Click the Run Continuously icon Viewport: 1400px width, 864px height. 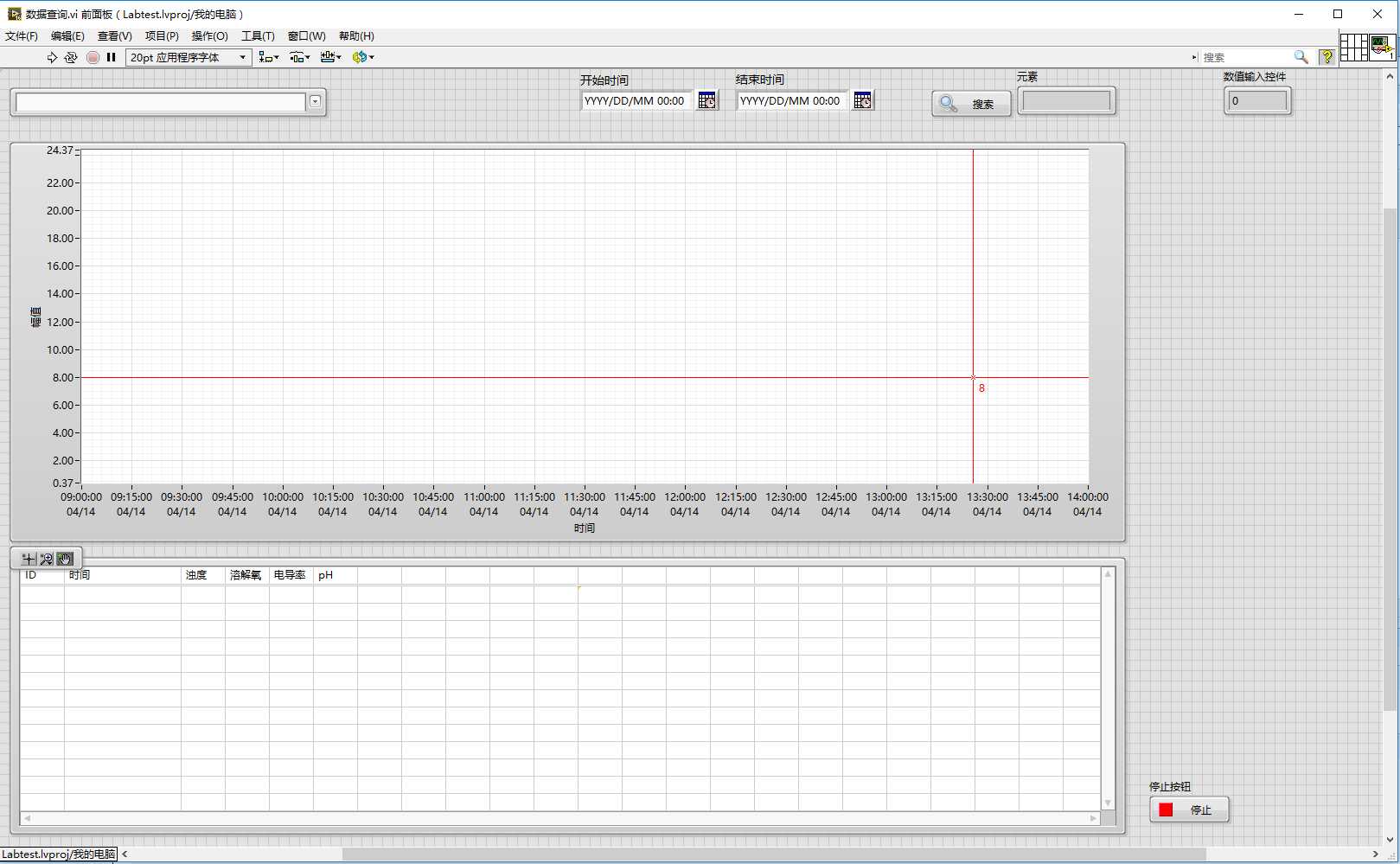click(71, 57)
